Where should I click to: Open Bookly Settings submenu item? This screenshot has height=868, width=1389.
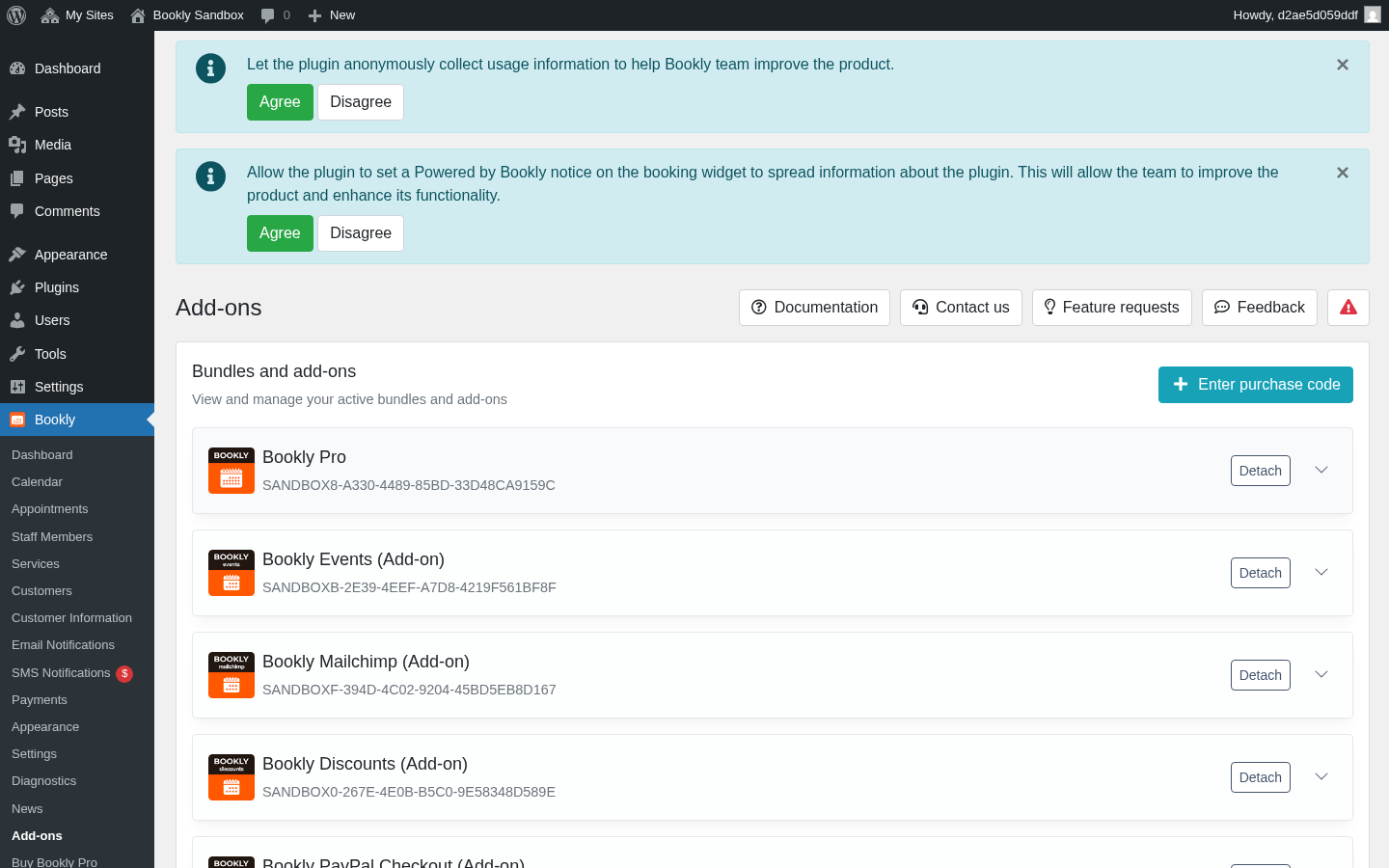[x=34, y=754]
